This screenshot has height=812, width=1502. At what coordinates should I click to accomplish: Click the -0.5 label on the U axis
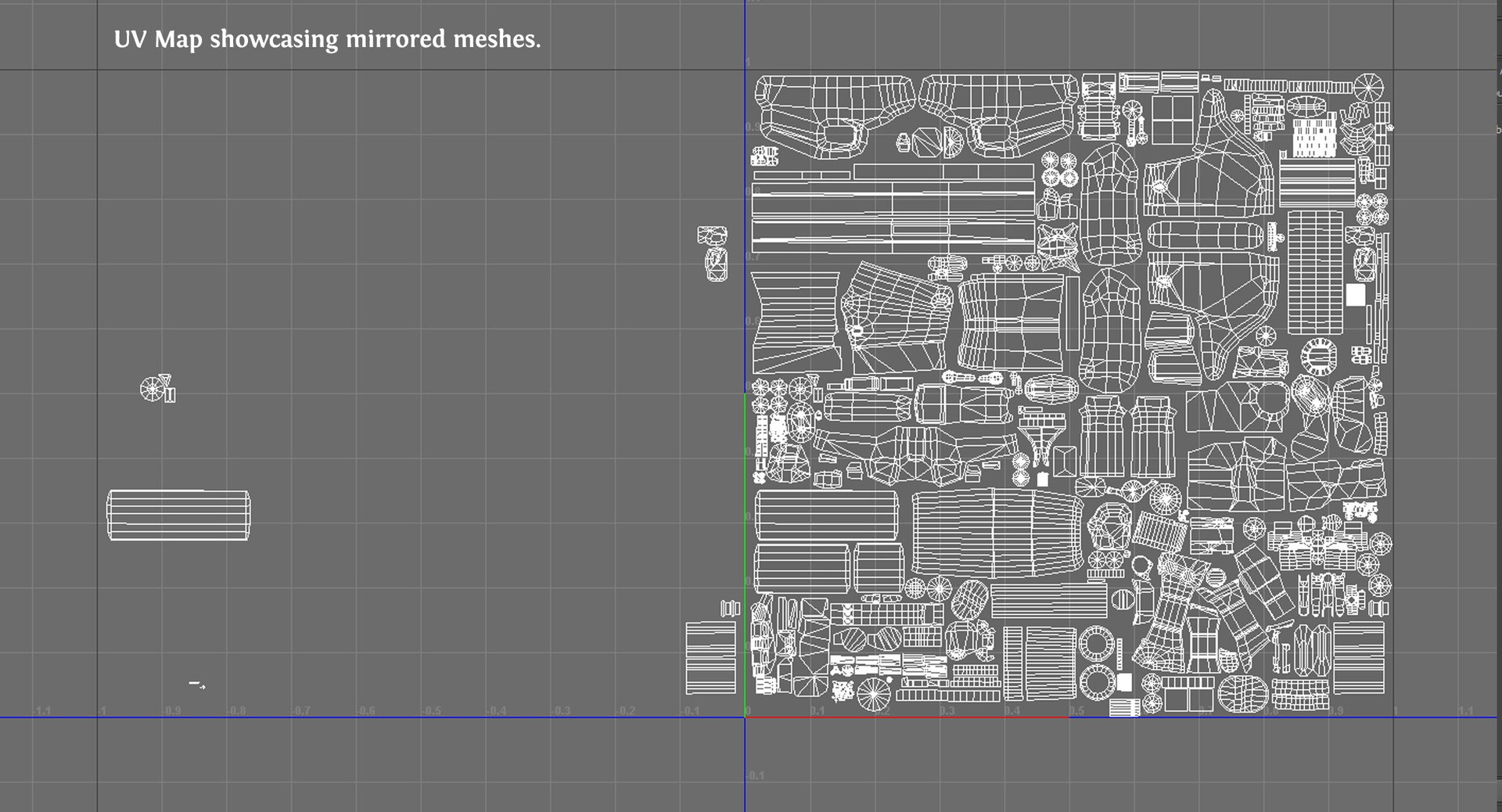[x=431, y=710]
